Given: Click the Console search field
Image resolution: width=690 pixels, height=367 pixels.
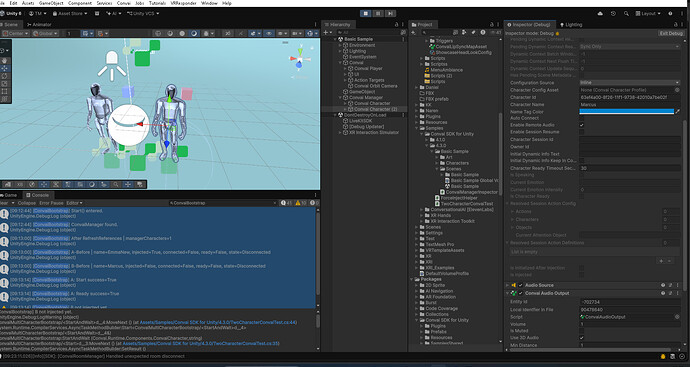Looking at the screenshot, I should pos(224,203).
